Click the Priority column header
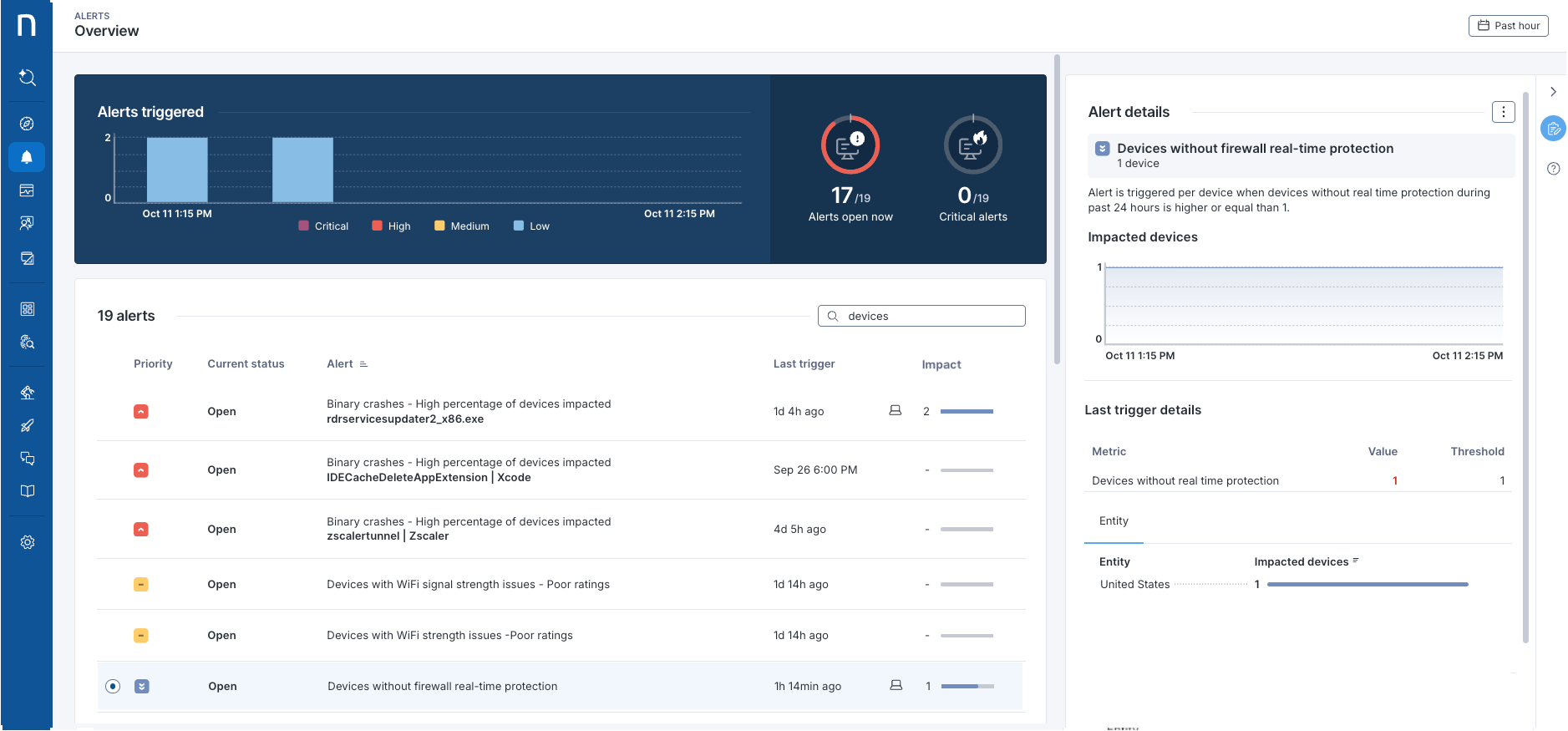The image size is (1568, 731). point(153,364)
